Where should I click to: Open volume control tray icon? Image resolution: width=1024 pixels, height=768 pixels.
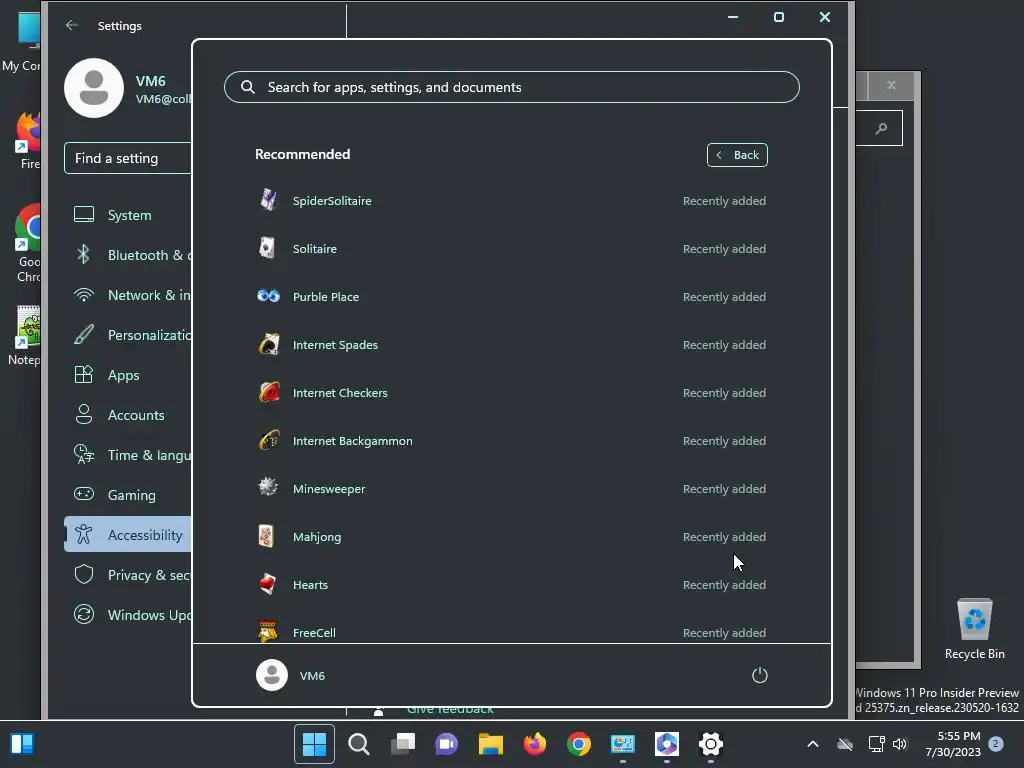pyautogui.click(x=900, y=744)
